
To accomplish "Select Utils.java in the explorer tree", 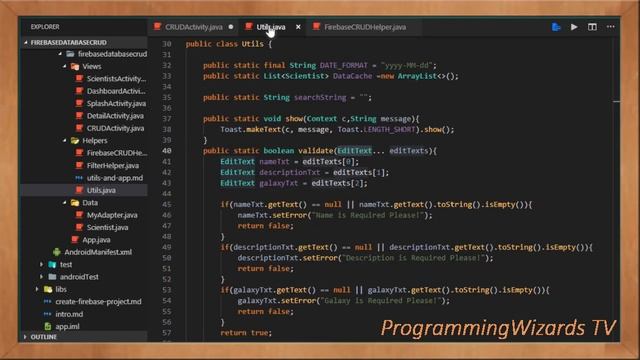I will [x=101, y=190].
